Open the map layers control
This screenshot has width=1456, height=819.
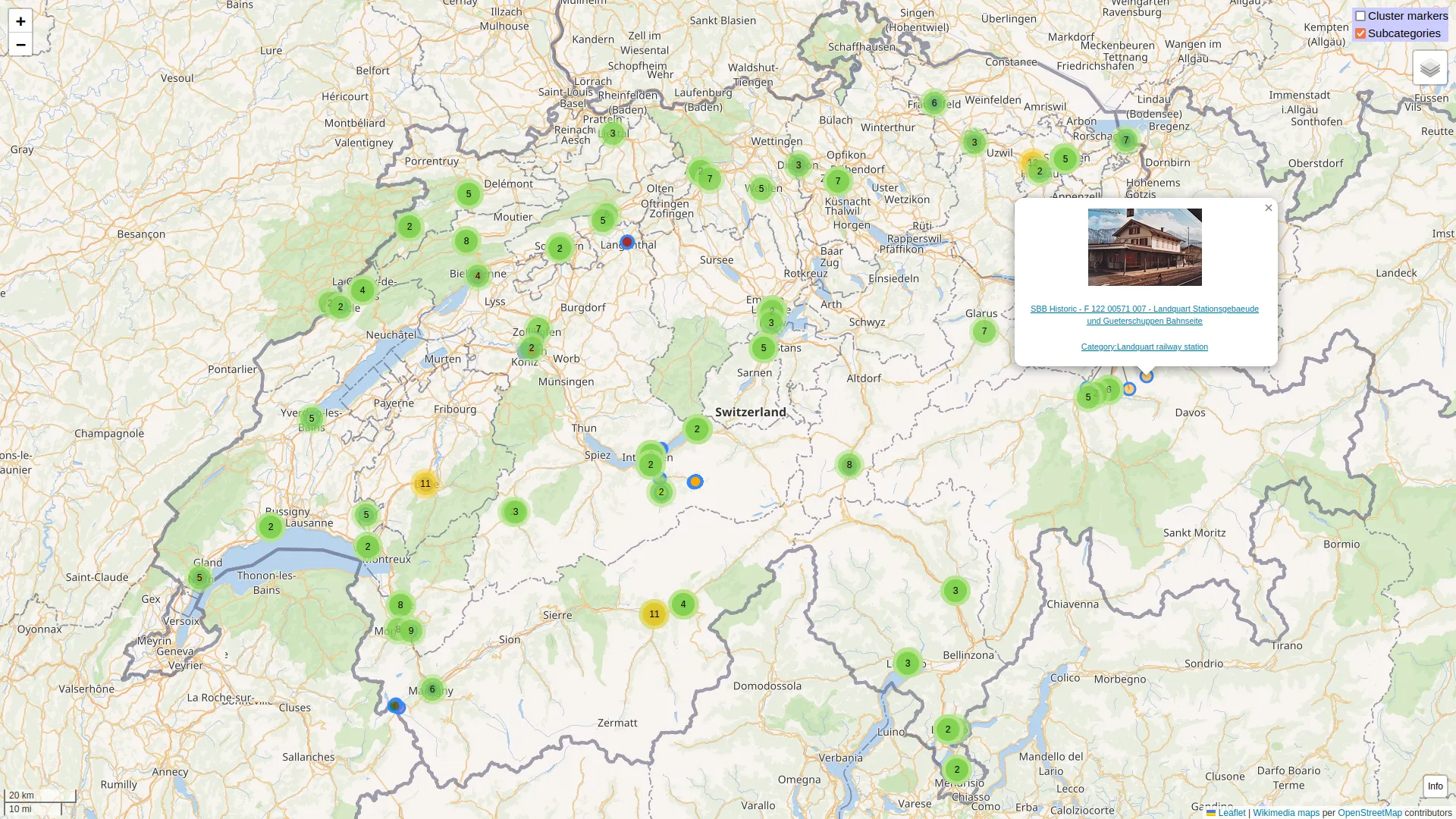[1429, 68]
